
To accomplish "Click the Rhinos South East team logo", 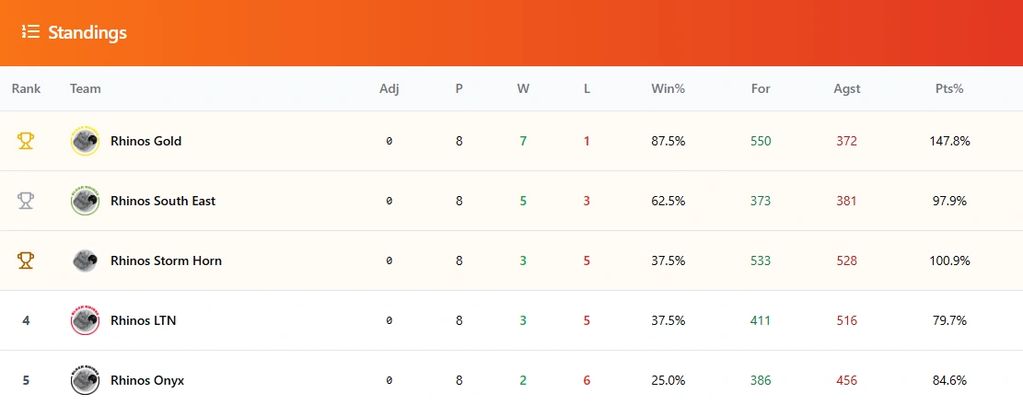I will click(x=85, y=201).
